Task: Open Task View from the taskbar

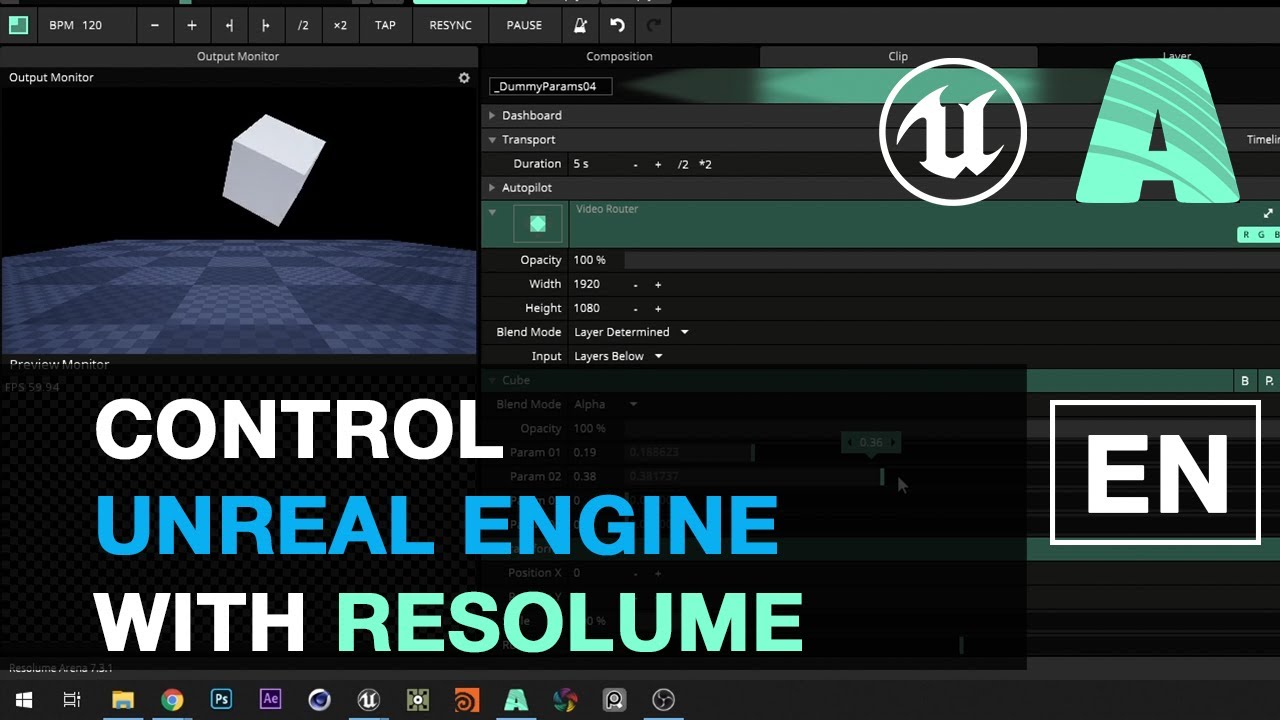Action: pos(72,700)
